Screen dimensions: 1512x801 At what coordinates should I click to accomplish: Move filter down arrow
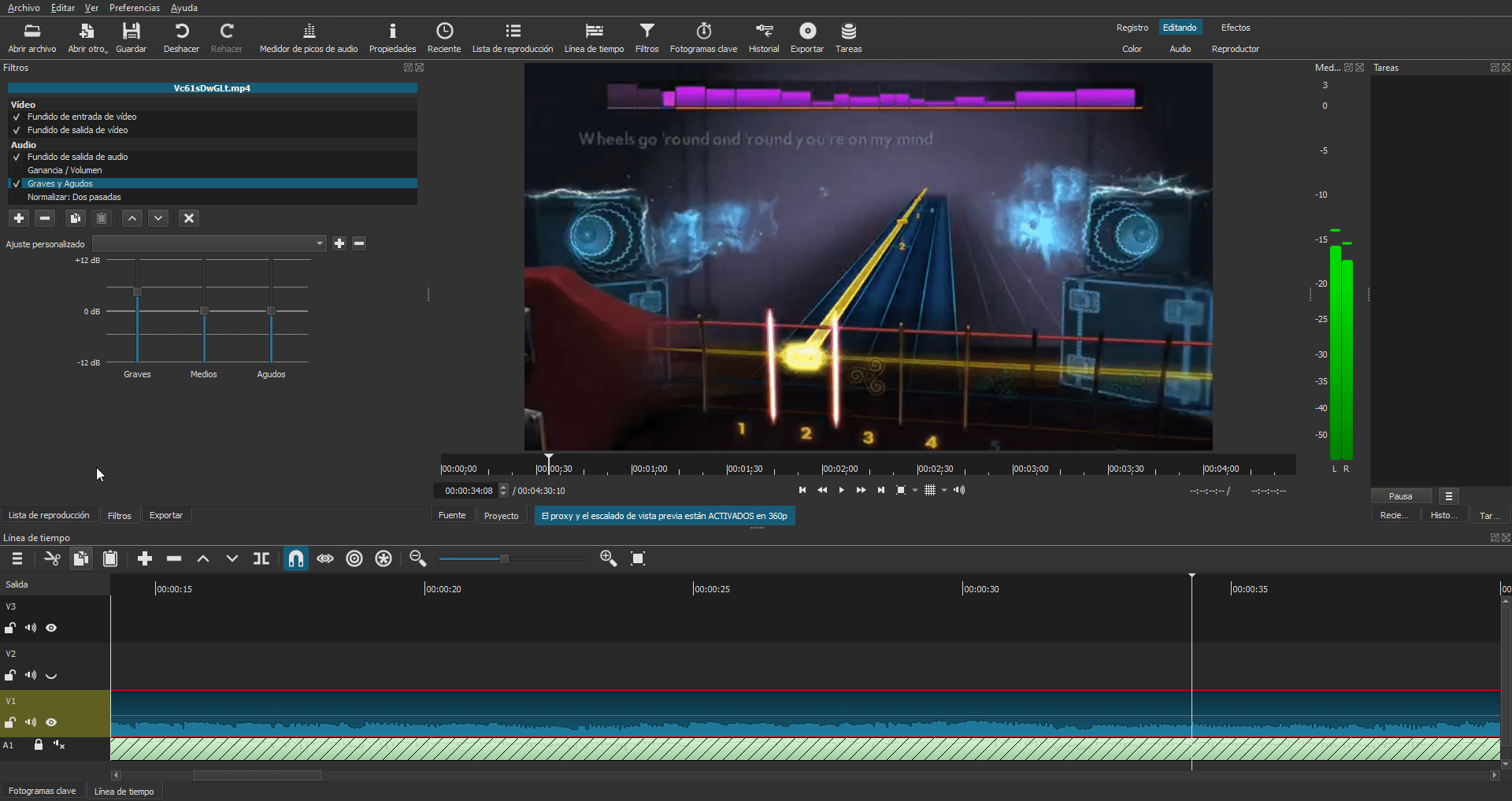[x=158, y=218]
